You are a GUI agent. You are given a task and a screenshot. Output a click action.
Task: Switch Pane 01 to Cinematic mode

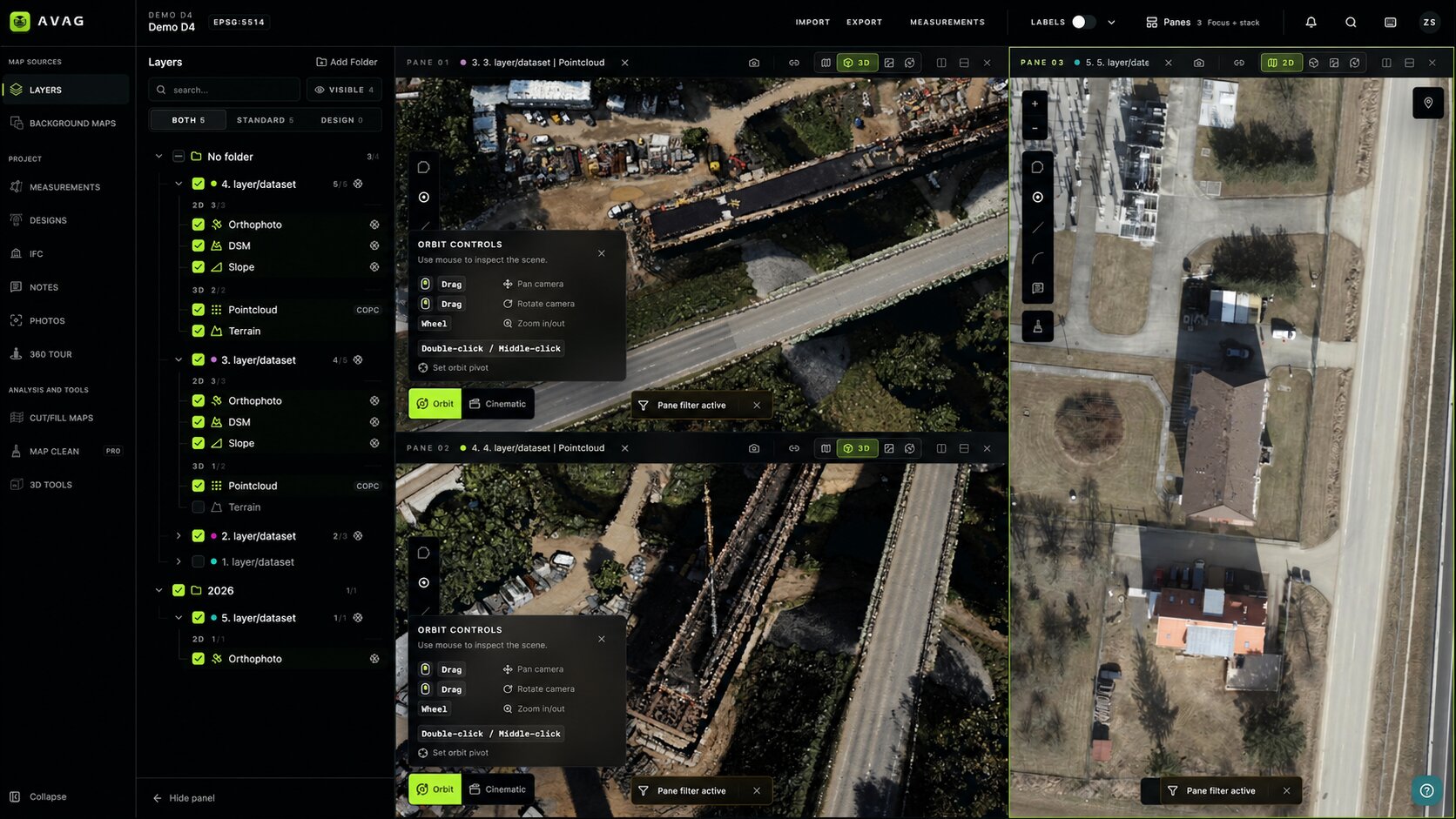click(x=497, y=404)
